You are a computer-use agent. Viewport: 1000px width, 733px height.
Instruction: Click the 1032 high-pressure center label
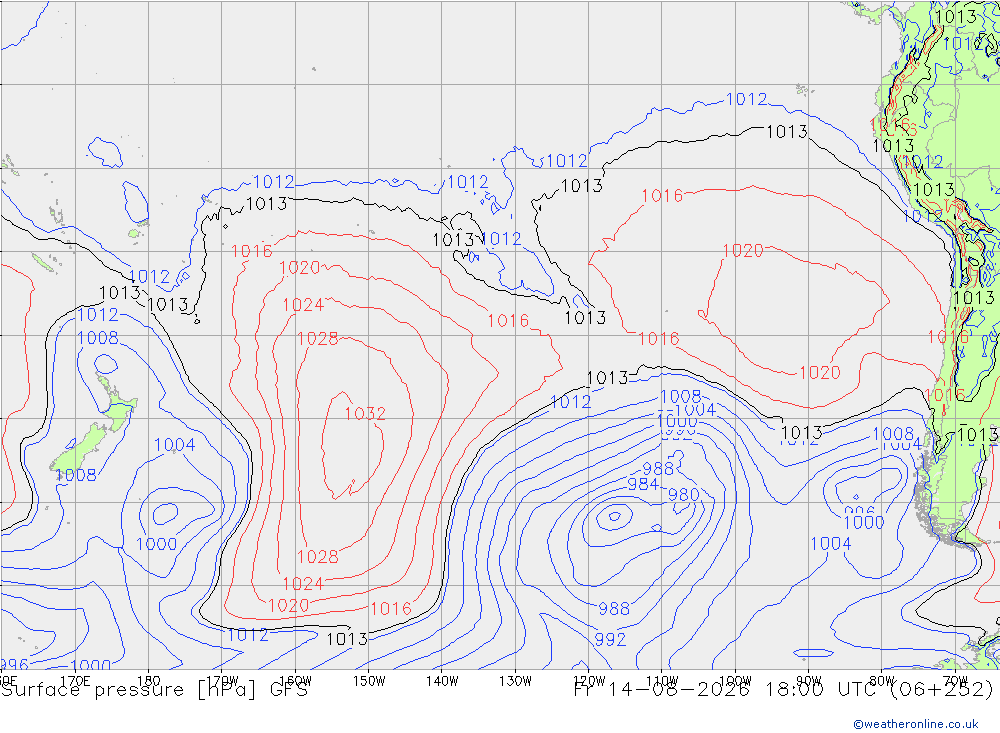click(x=365, y=413)
